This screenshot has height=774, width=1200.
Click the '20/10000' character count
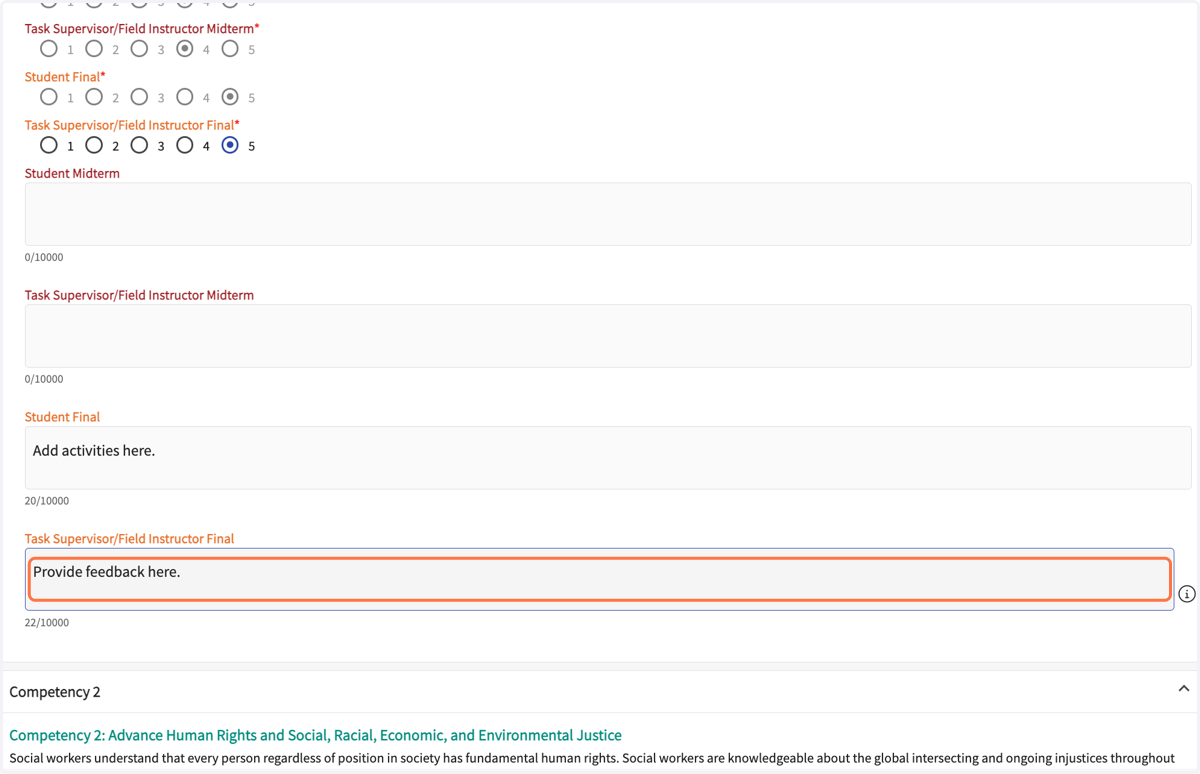pos(47,500)
